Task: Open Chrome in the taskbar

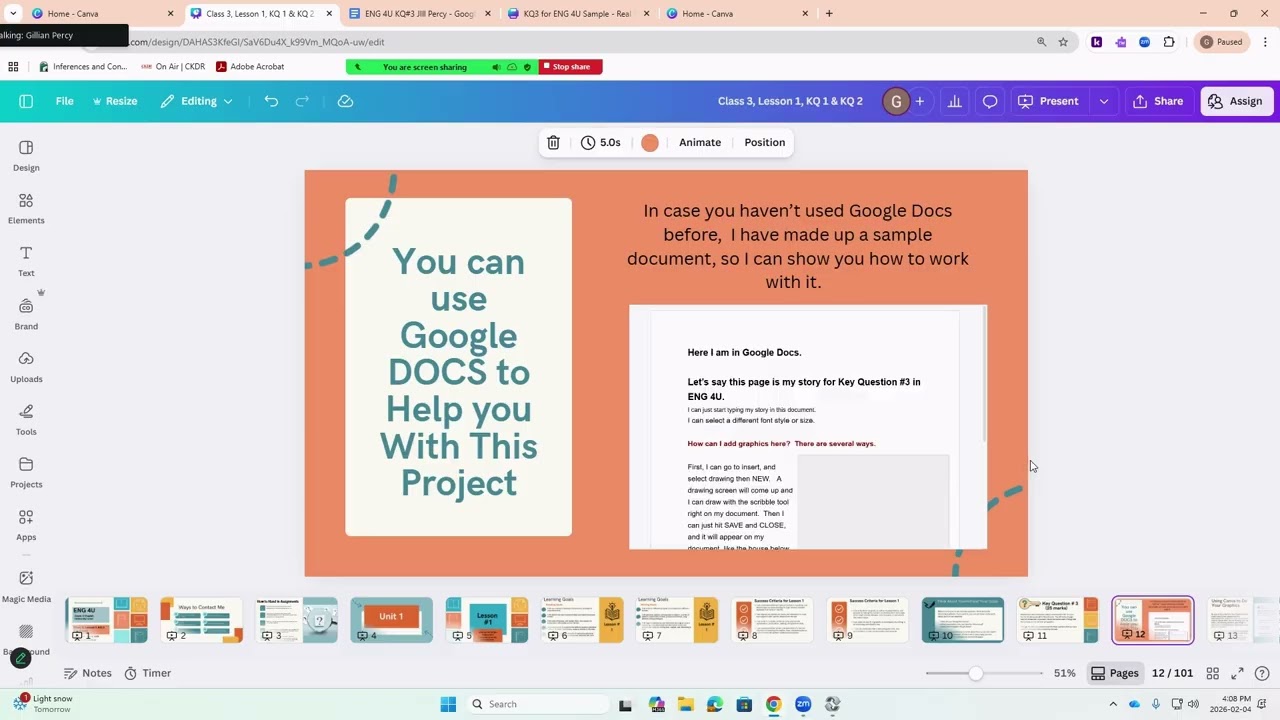Action: (x=773, y=704)
